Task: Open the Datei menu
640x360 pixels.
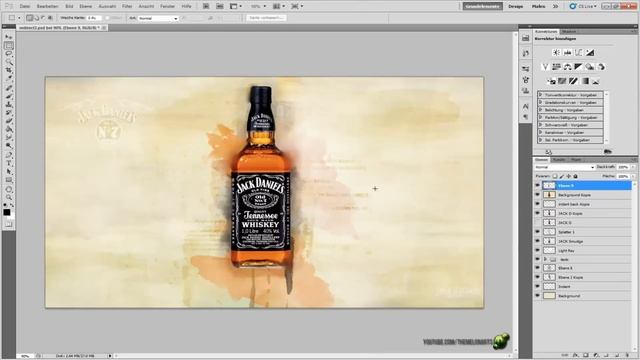Action: 24,6
